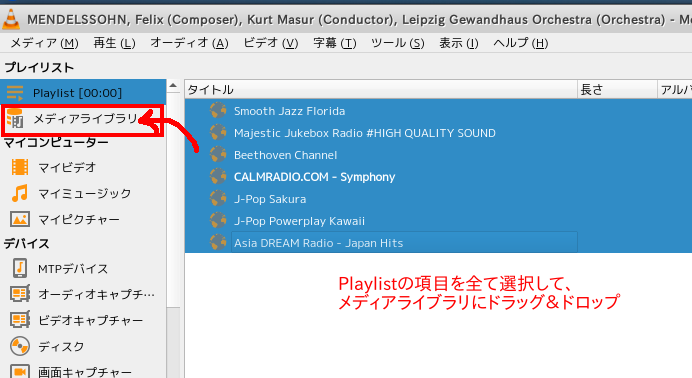Screen dimensions: 692x378
Task: Click the ビデオキャプチャー capture icon
Action: point(20,320)
